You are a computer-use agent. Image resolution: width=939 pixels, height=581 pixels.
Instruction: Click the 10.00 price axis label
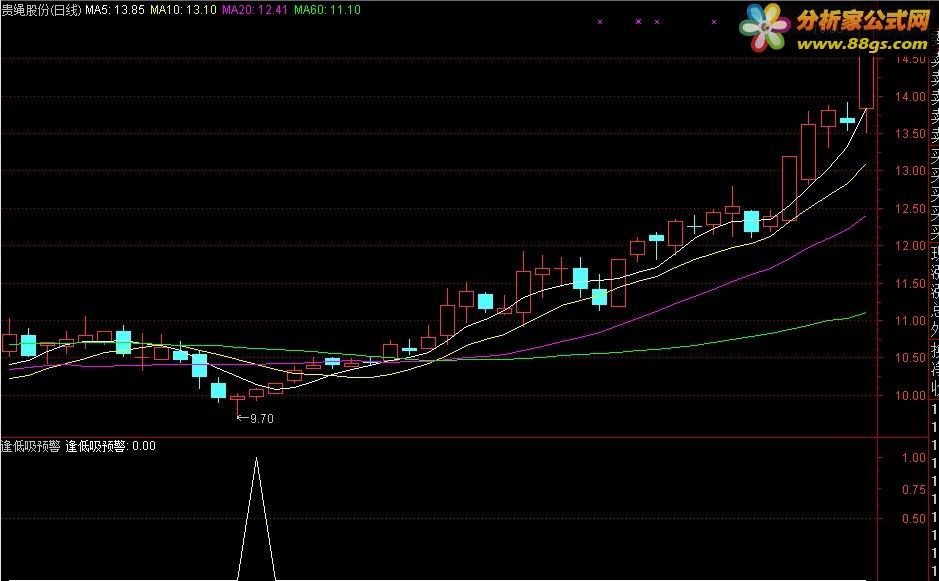pos(910,395)
